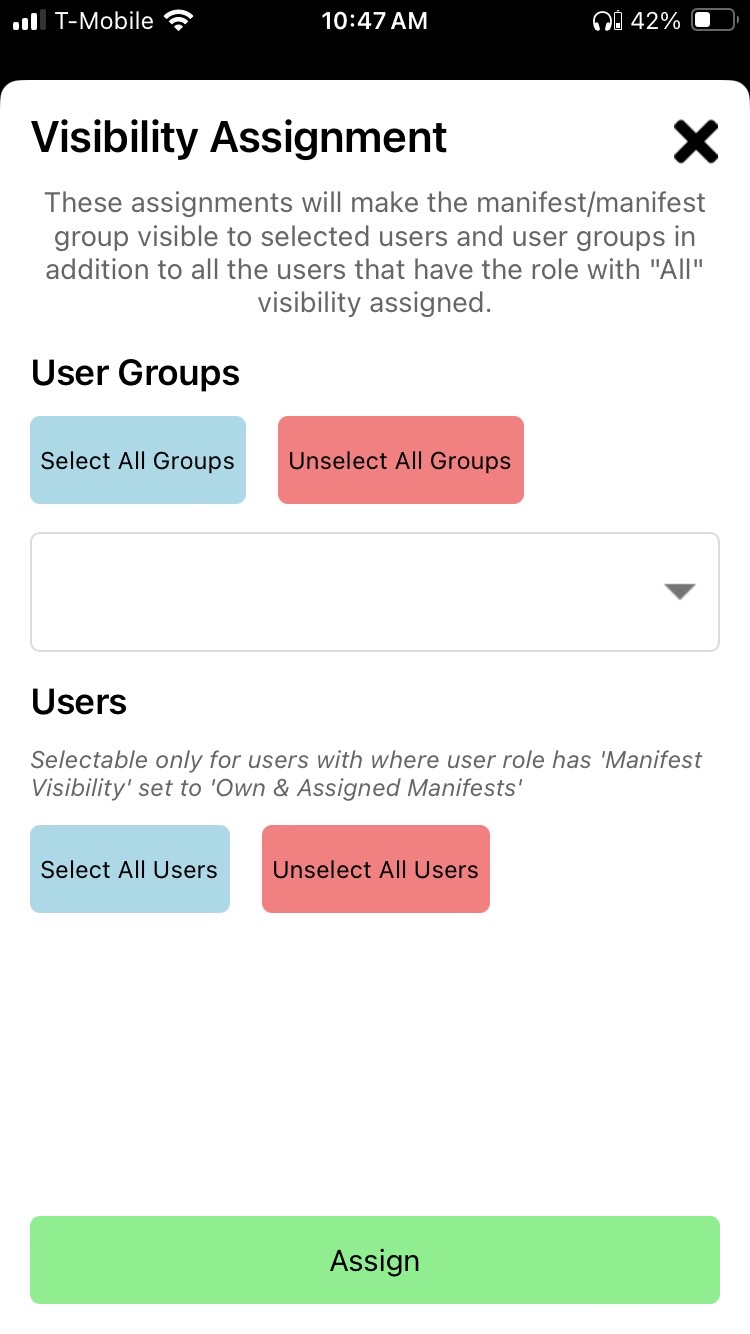Viewport: 750px width, 1334px height.
Task: Tap the Select All Groups button
Action: [x=138, y=460]
